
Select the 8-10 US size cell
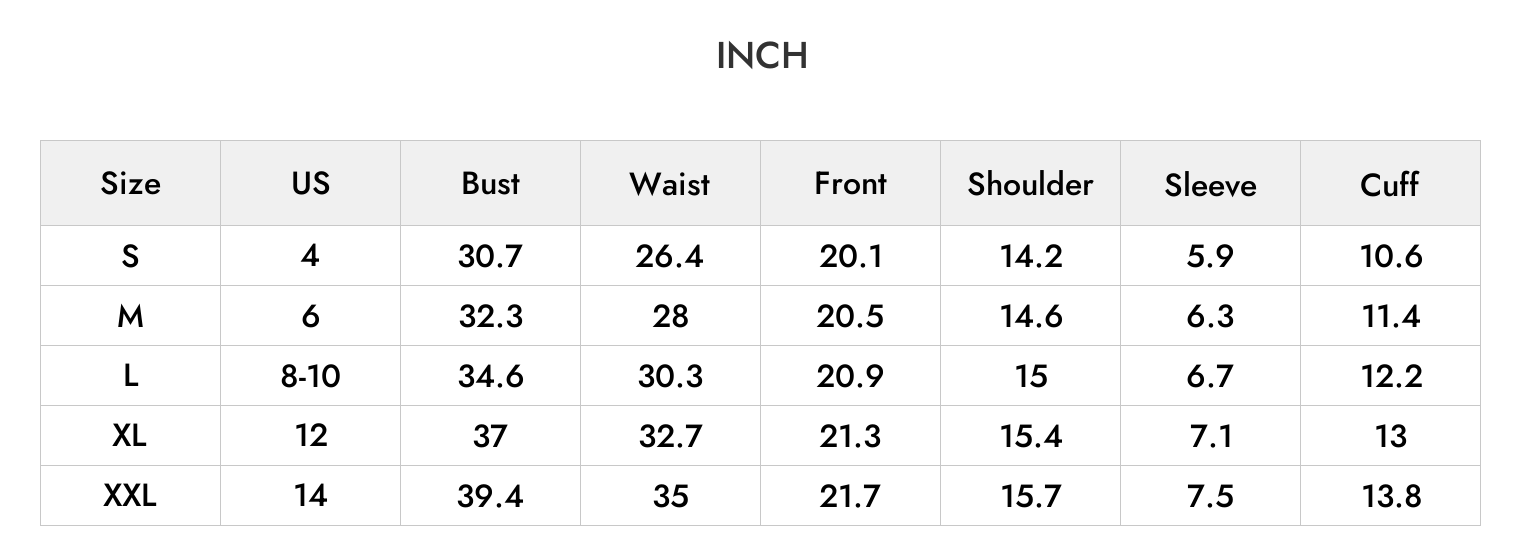(310, 376)
